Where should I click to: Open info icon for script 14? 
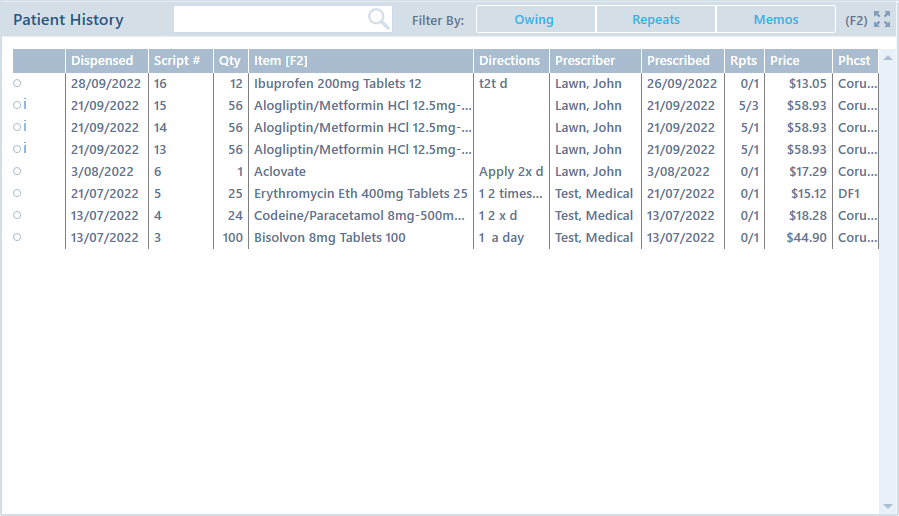(25, 128)
